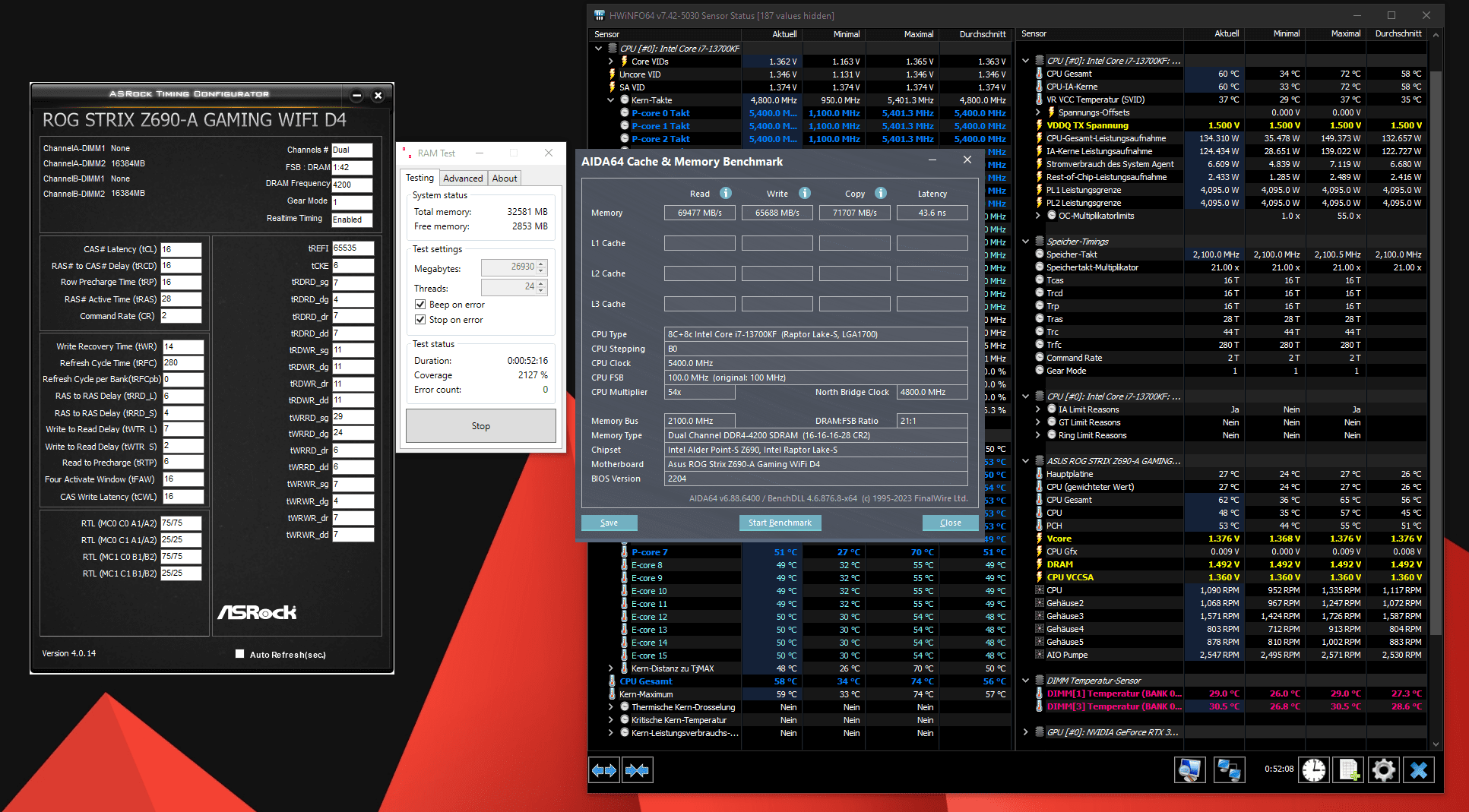Click the Read info icon in AIDA64
The width and height of the screenshot is (1469, 812).
pyautogui.click(x=726, y=193)
